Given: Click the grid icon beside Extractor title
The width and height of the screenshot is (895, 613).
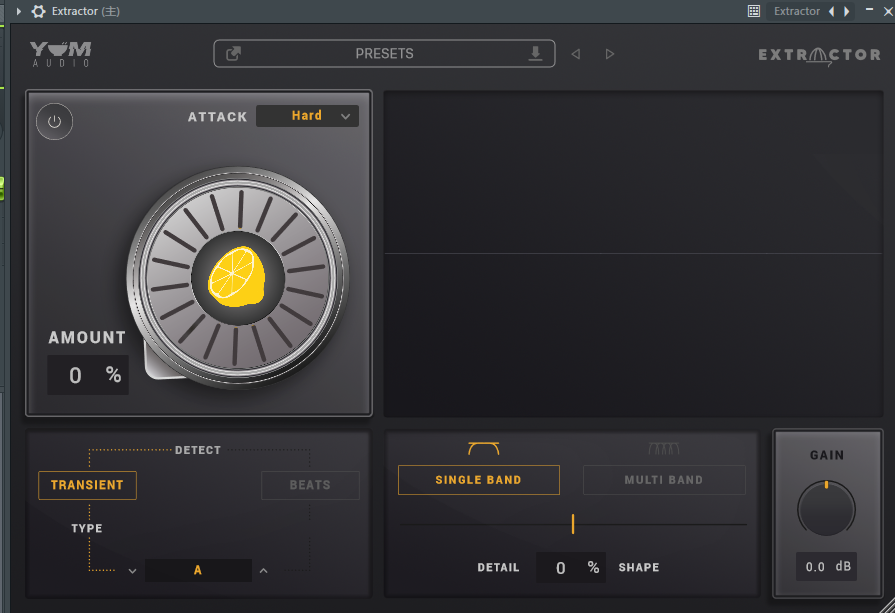Looking at the screenshot, I should (x=753, y=11).
